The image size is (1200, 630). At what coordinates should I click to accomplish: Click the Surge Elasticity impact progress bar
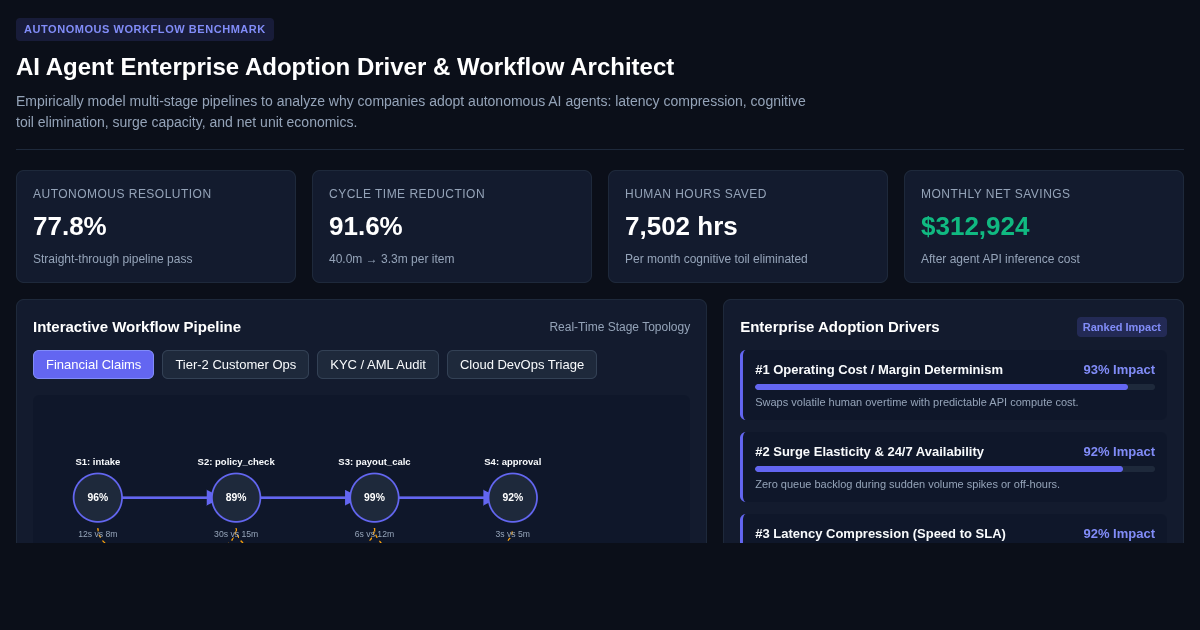point(955,469)
